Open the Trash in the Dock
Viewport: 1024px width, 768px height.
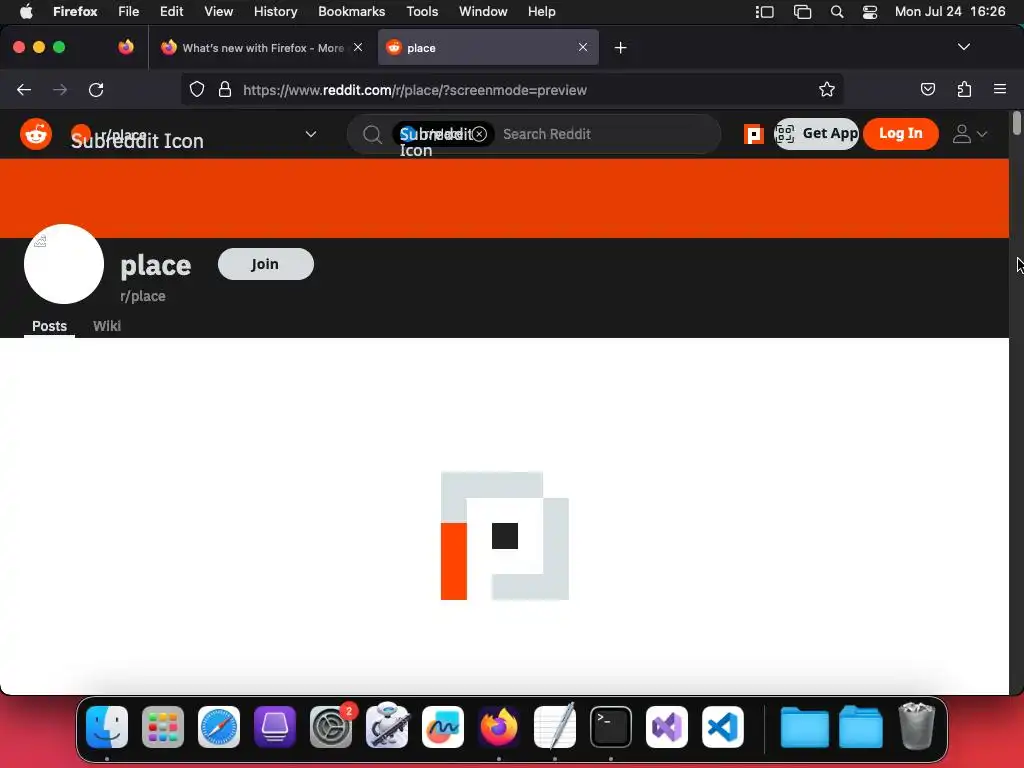917,726
